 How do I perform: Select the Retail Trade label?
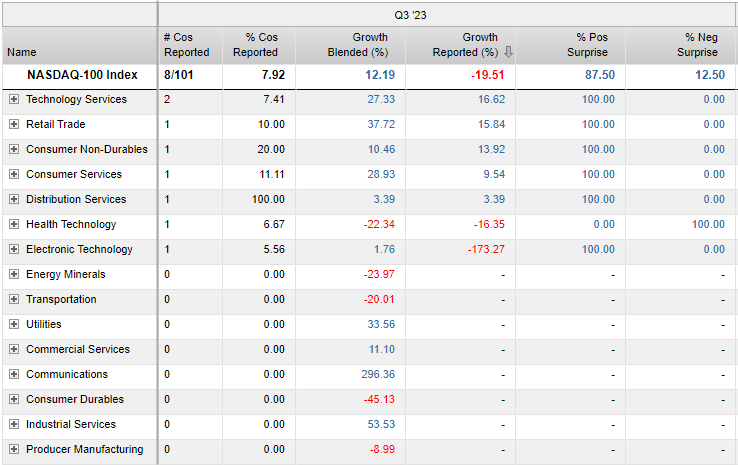tap(56, 124)
